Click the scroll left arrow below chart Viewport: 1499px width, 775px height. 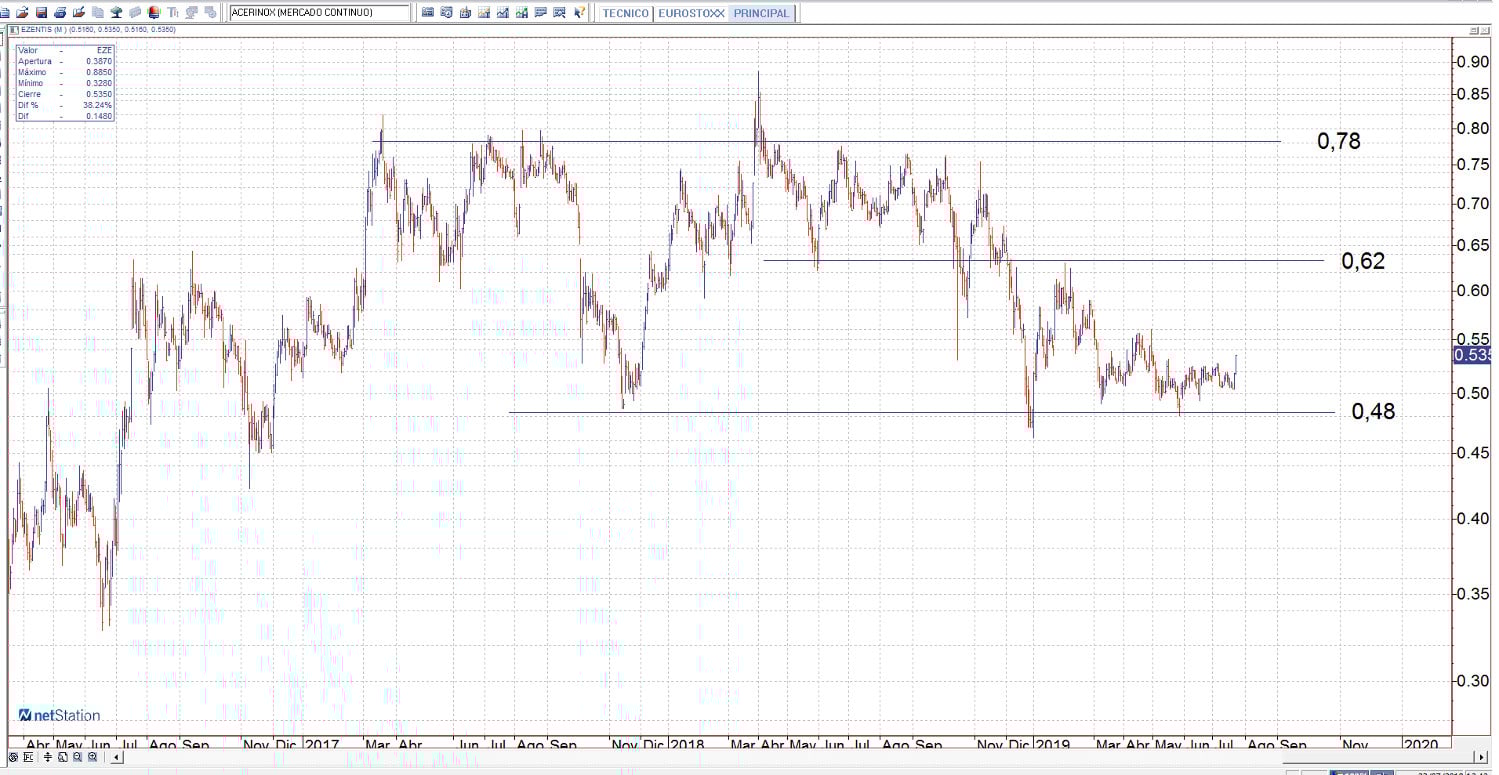click(117, 757)
